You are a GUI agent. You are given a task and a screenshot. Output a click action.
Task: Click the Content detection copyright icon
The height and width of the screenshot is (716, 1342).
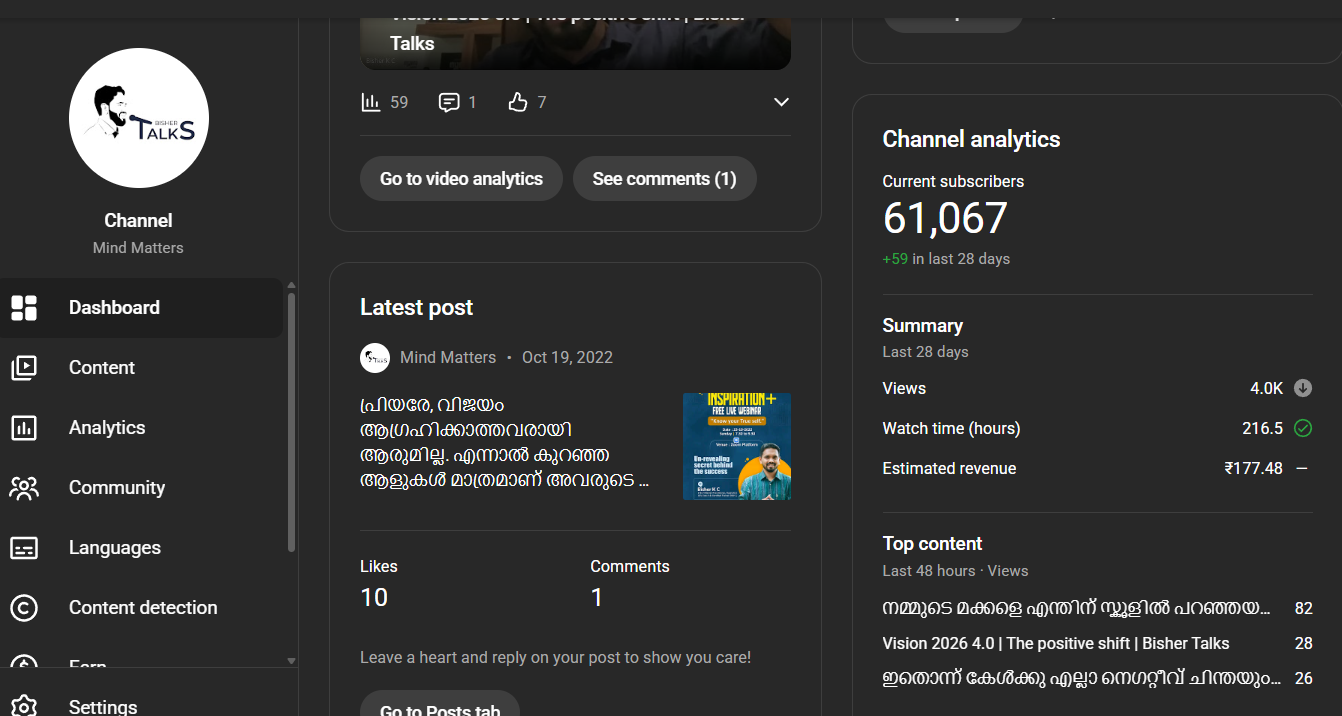(x=24, y=608)
